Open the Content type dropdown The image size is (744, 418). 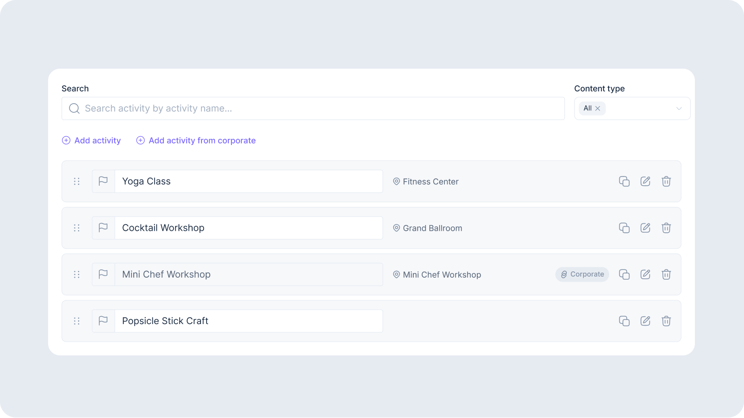[678, 108]
